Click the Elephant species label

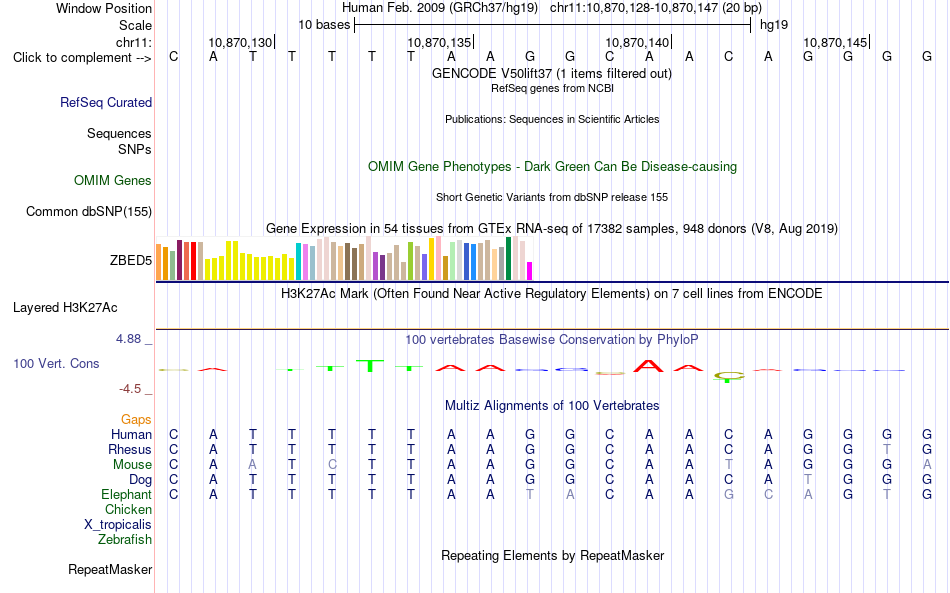[126, 494]
